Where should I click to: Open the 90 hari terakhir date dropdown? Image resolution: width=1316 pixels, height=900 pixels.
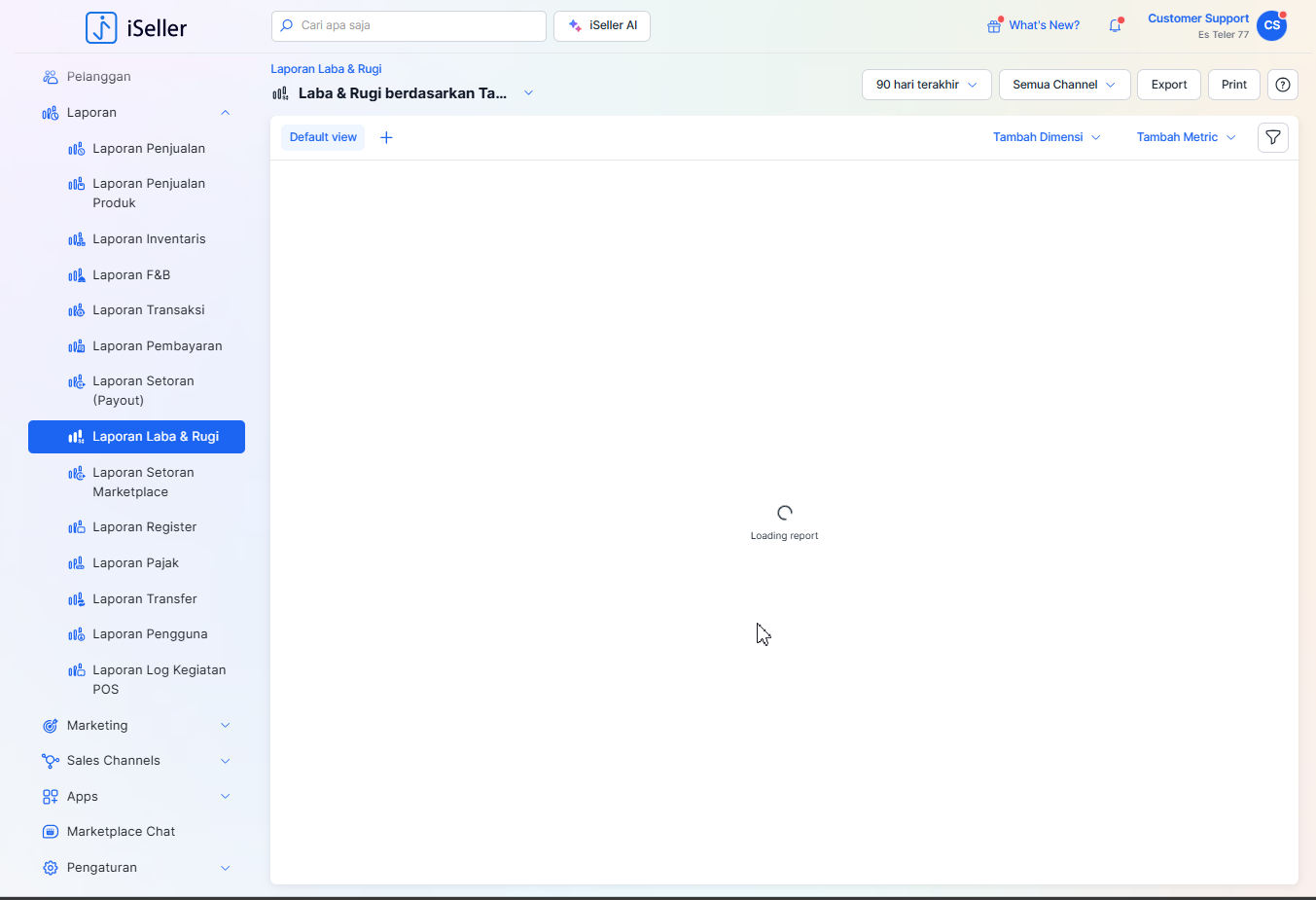click(x=926, y=85)
